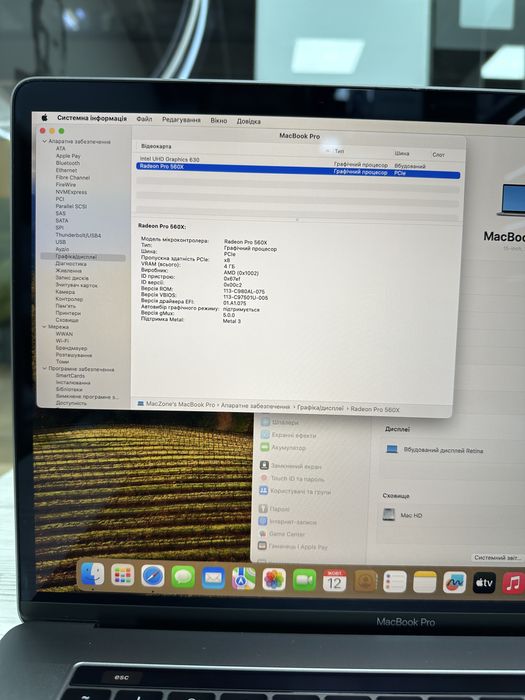
Task: Select Камера in sidebar
Action: pos(65,292)
